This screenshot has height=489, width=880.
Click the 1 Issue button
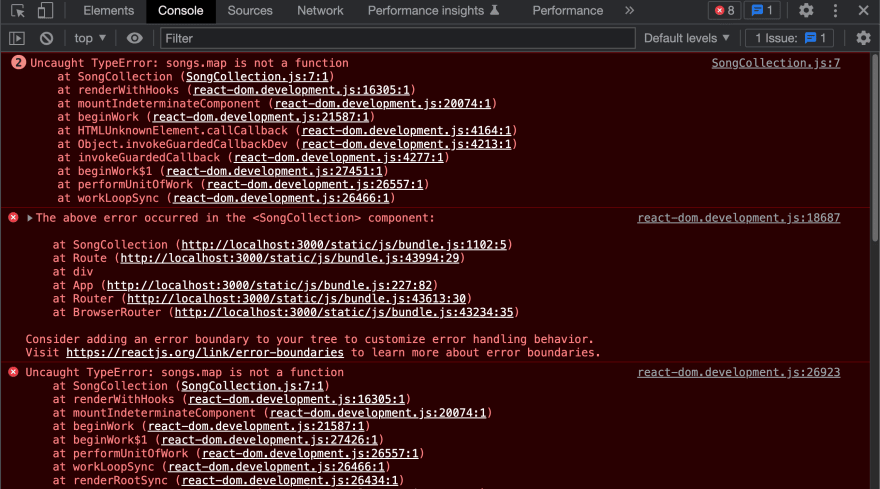(x=790, y=38)
